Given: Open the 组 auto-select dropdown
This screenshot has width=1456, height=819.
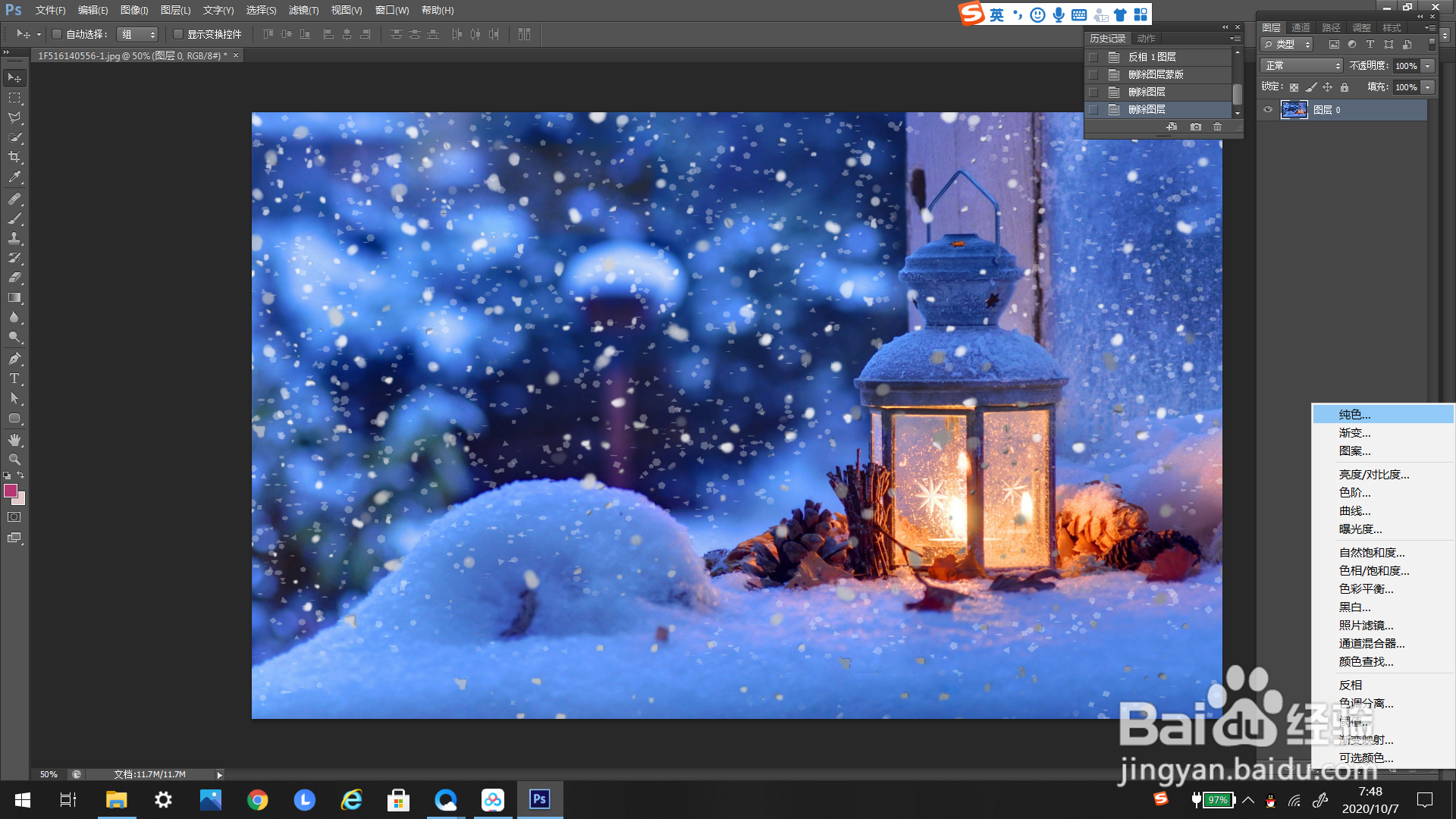Looking at the screenshot, I should tap(137, 34).
